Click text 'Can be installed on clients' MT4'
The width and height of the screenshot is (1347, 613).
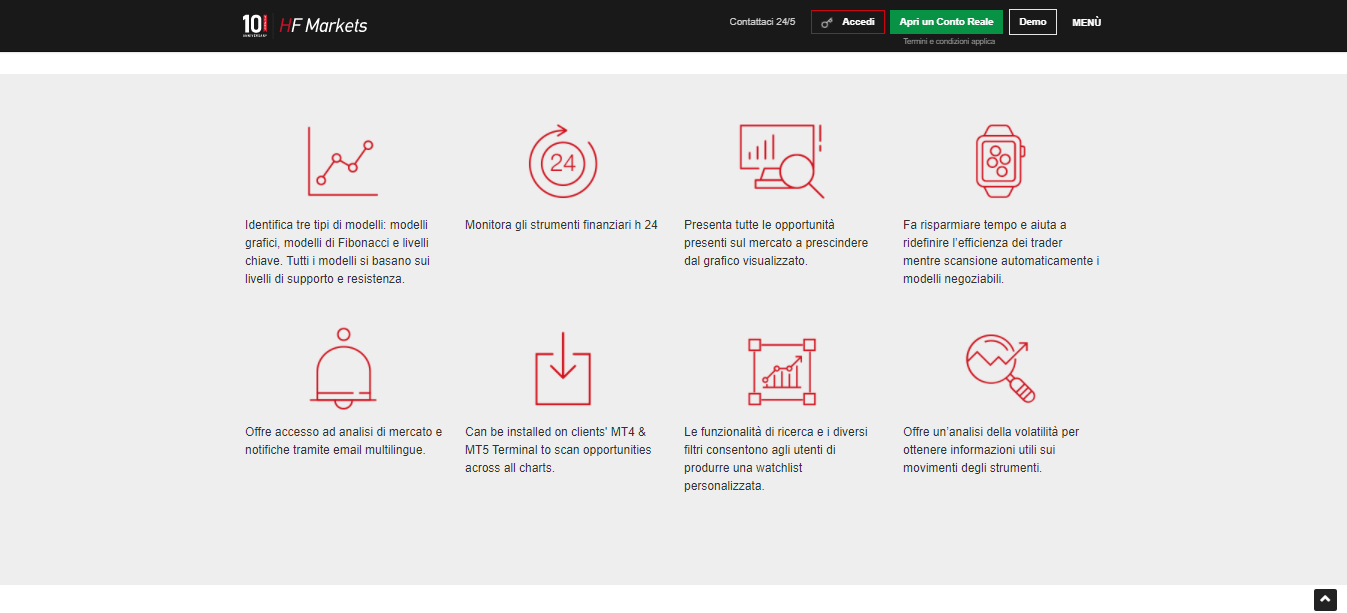(558, 450)
